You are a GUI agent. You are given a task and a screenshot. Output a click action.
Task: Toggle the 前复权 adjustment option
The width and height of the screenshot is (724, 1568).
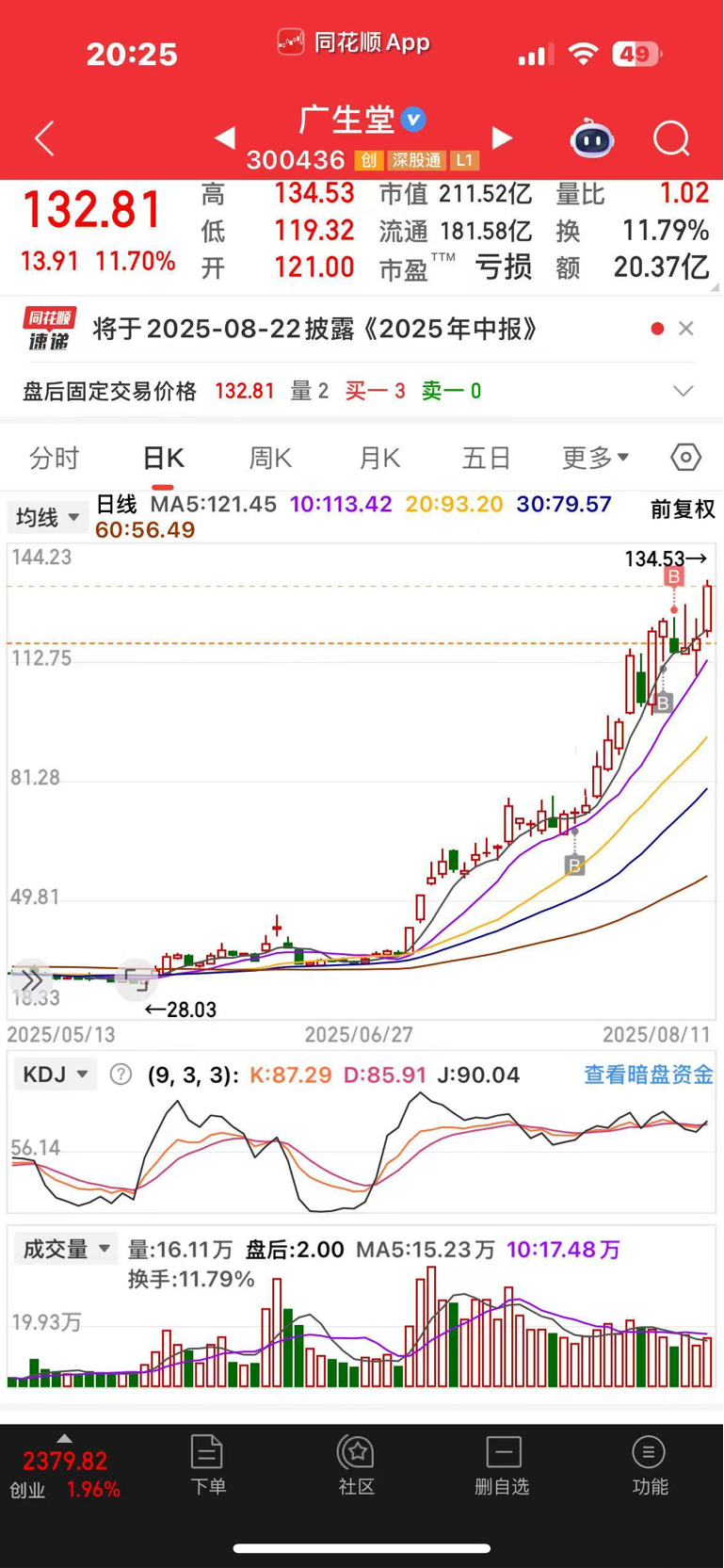684,509
